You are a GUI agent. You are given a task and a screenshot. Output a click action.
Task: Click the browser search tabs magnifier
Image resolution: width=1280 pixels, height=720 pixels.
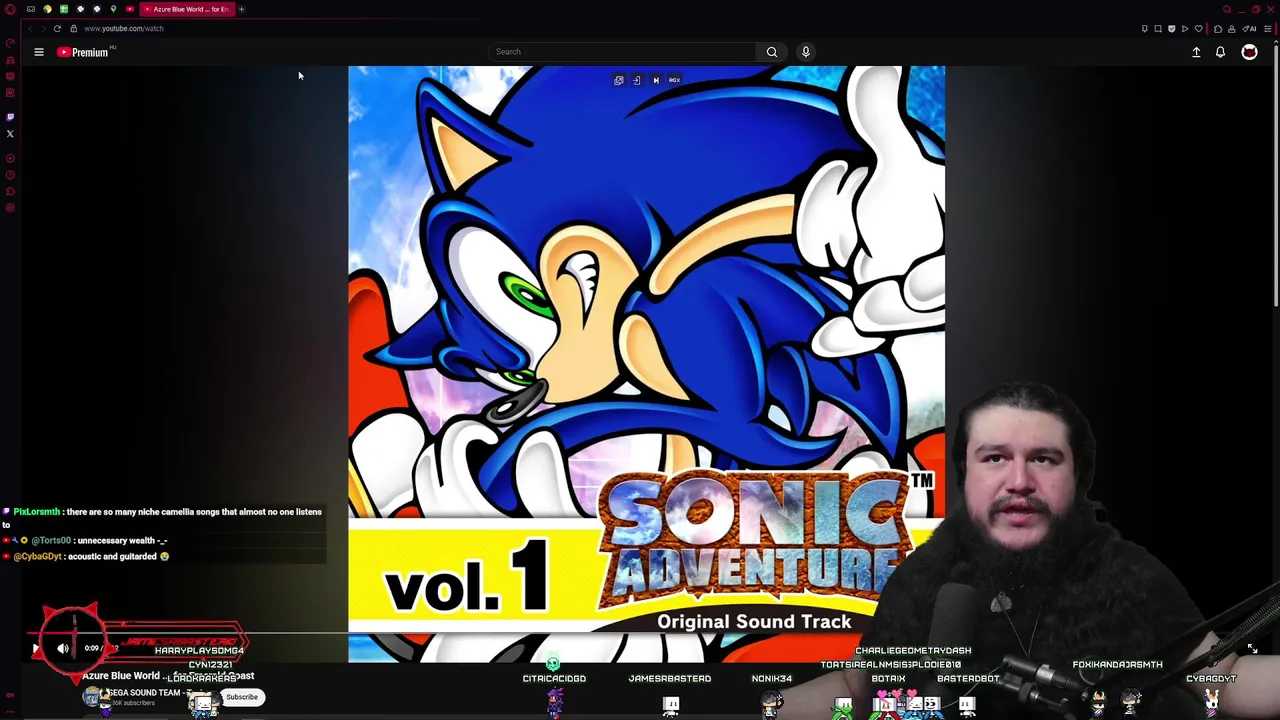pyautogui.click(x=1227, y=9)
